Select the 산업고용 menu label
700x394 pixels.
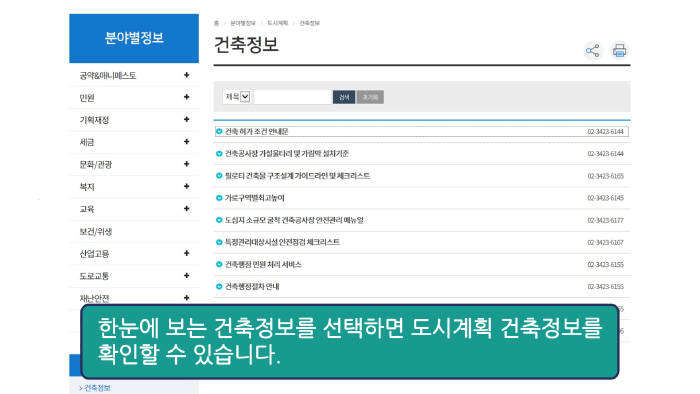click(x=94, y=254)
